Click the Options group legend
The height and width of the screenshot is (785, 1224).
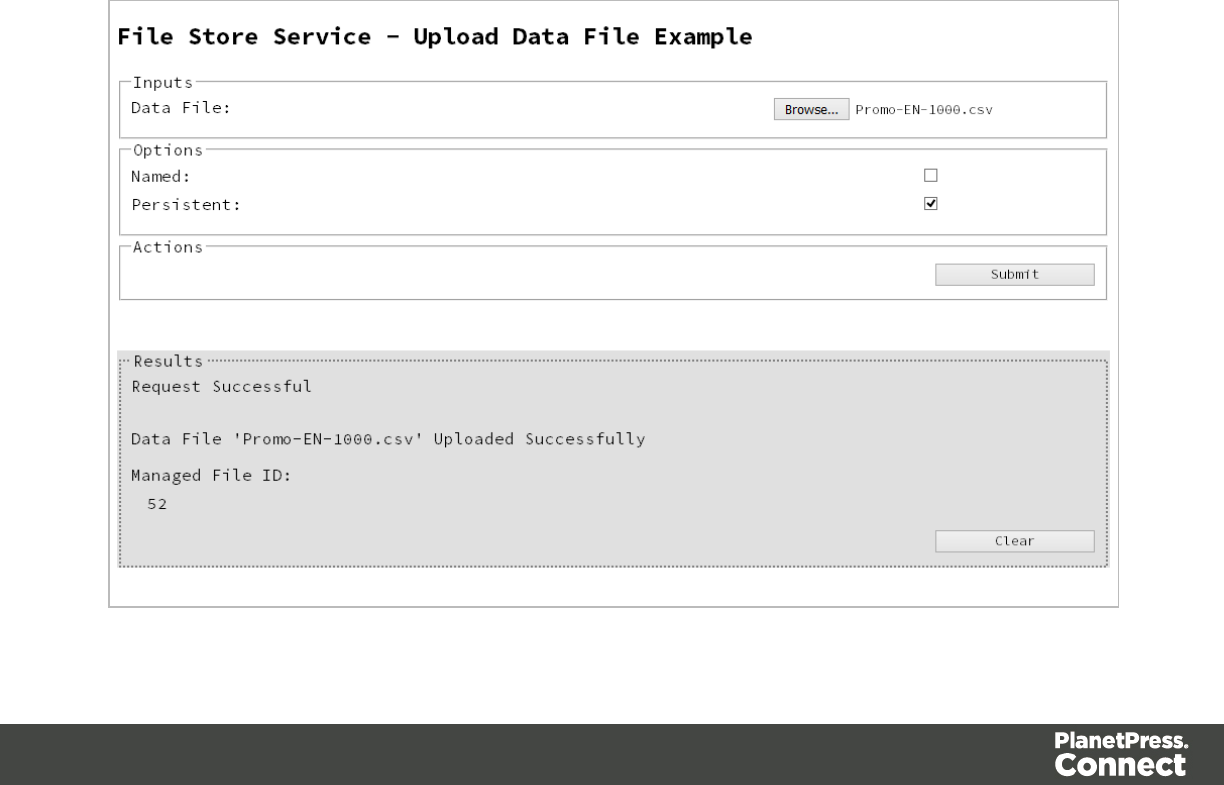pyautogui.click(x=168, y=150)
